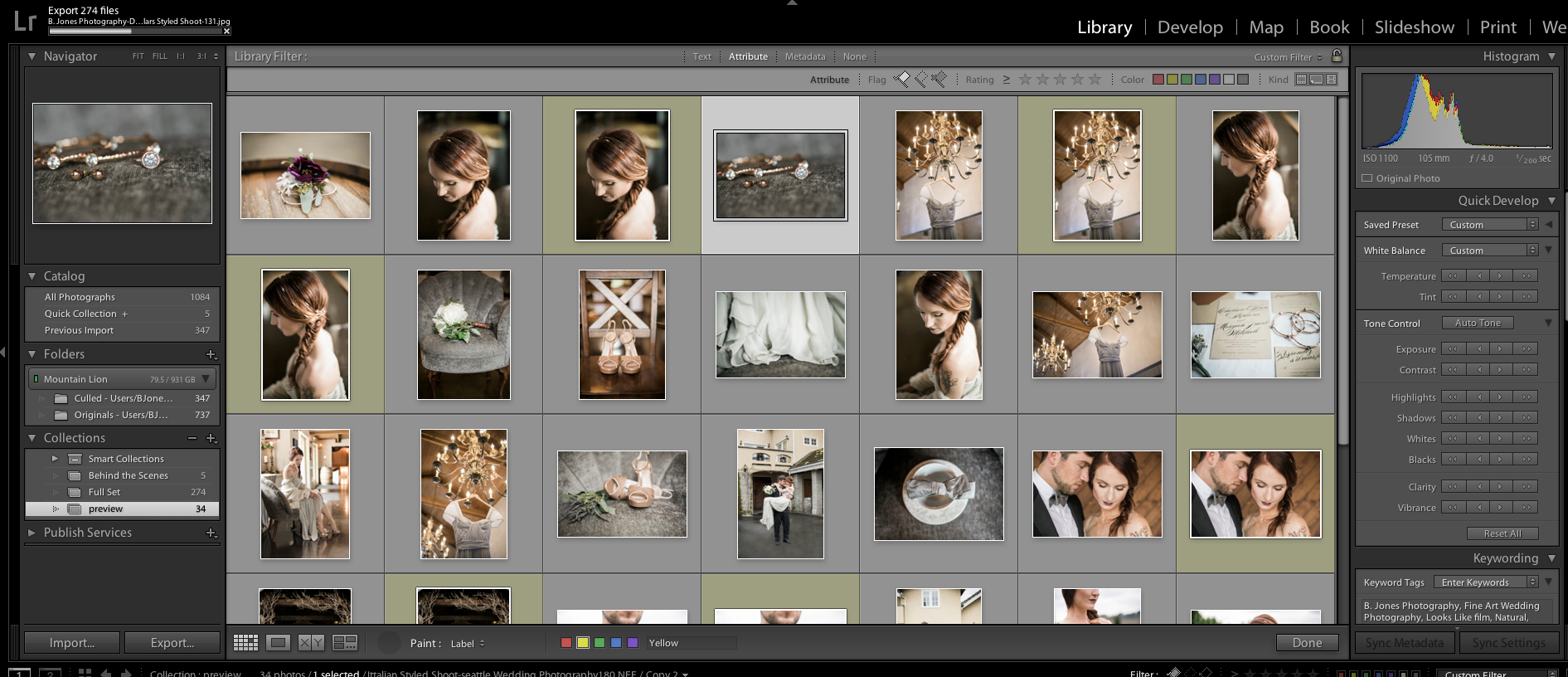Collapse the Navigator panel
The width and height of the screenshot is (1568, 677).
click(x=32, y=56)
